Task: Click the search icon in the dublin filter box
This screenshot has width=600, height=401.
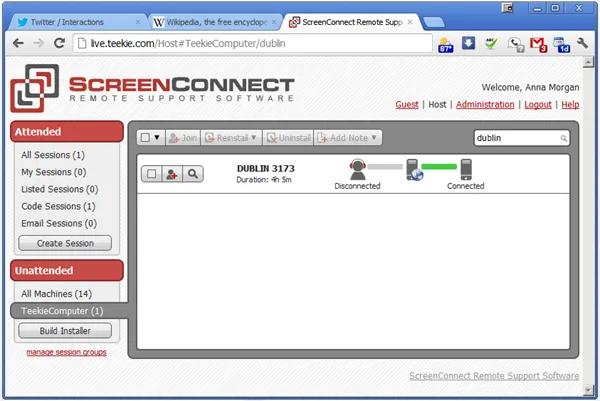Action: click(x=563, y=138)
